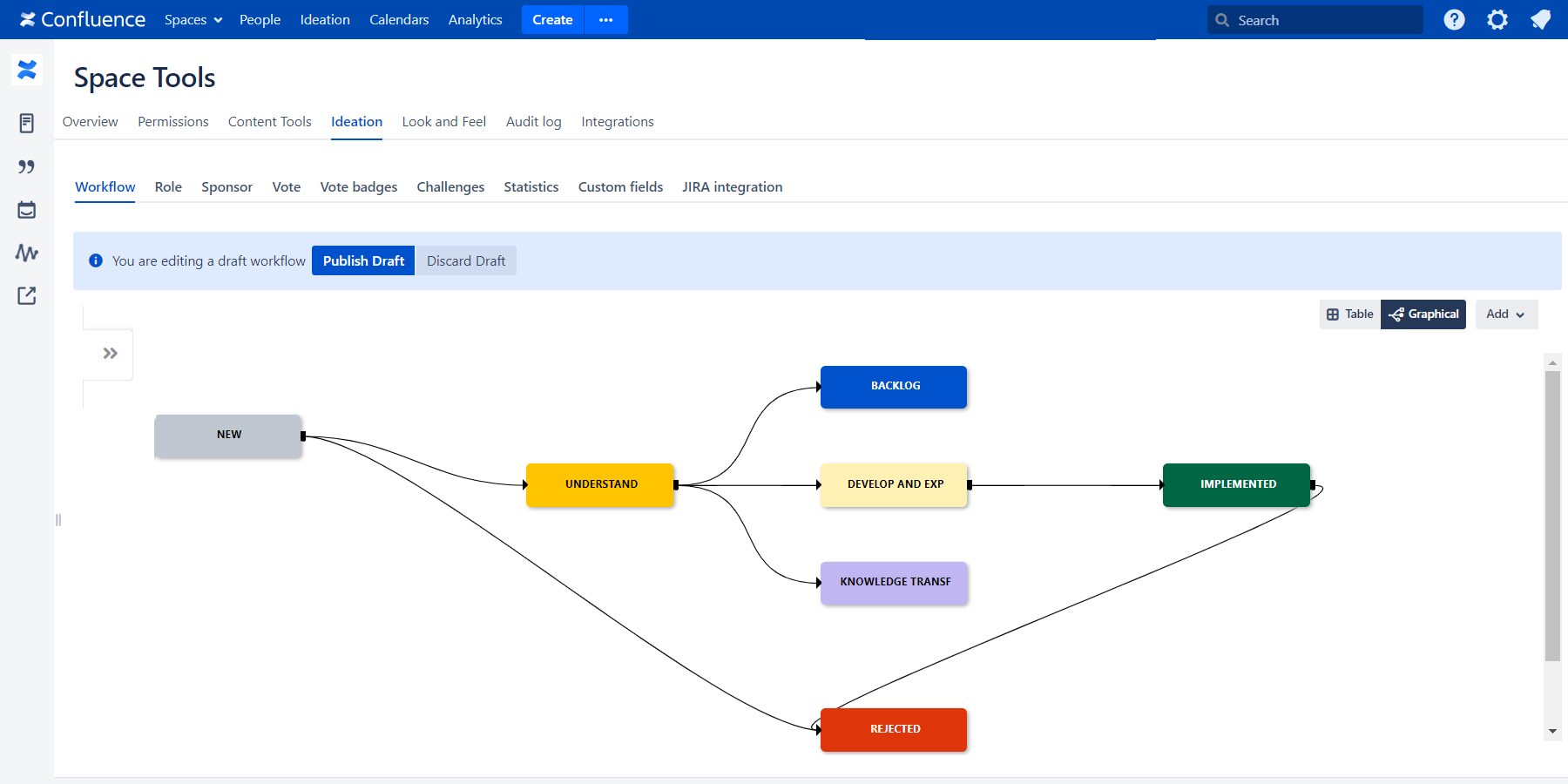Screen dimensions: 1568x784
Task: Select the Vote badges sub-tab
Action: (359, 186)
